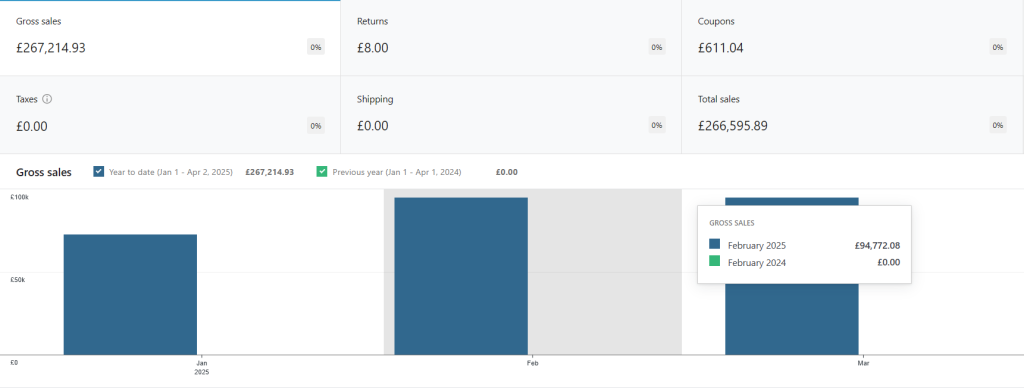Switch to the Shipping summary tab
This screenshot has width=1024, height=388.
[x=511, y=115]
